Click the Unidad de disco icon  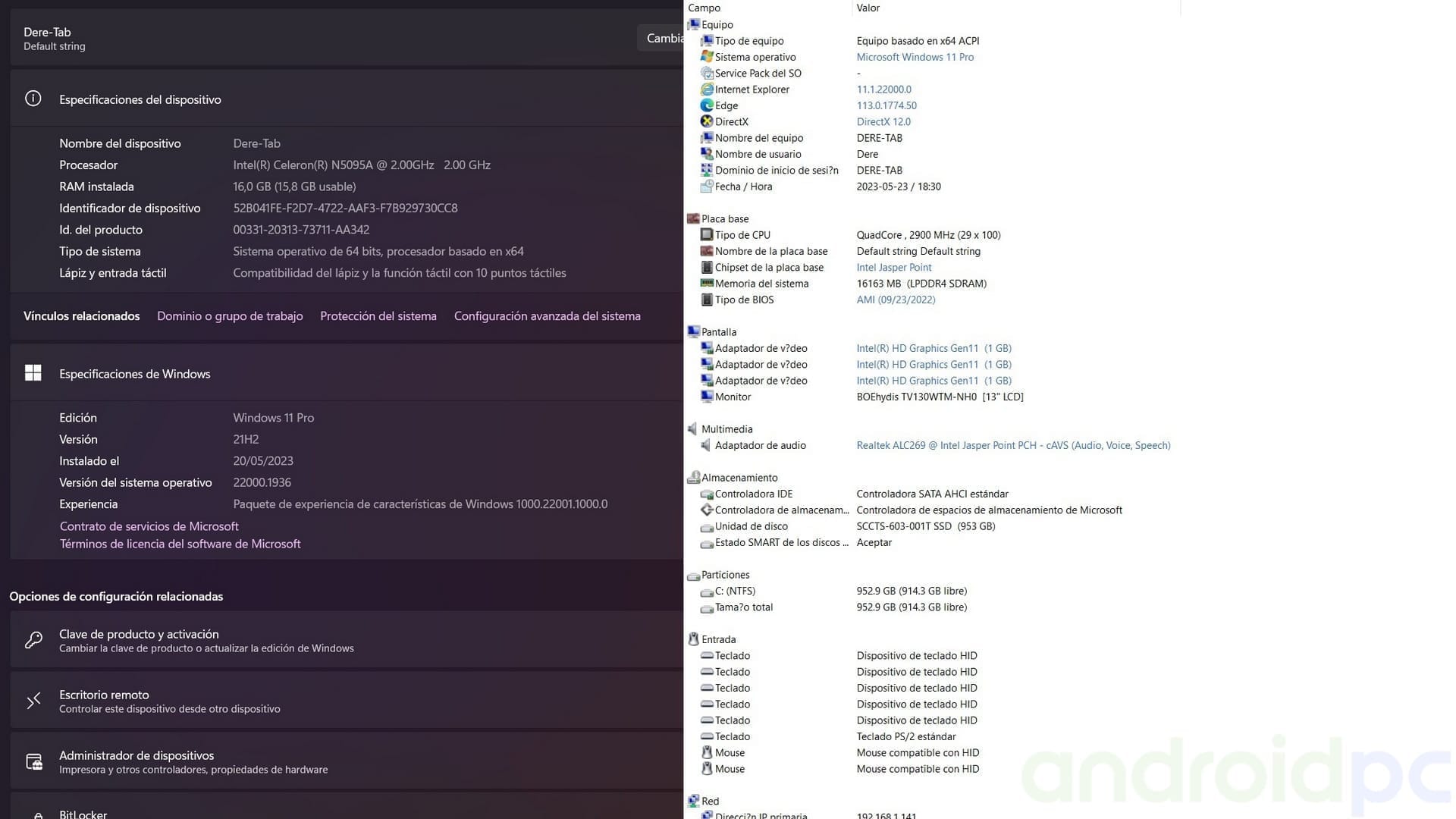click(x=707, y=526)
